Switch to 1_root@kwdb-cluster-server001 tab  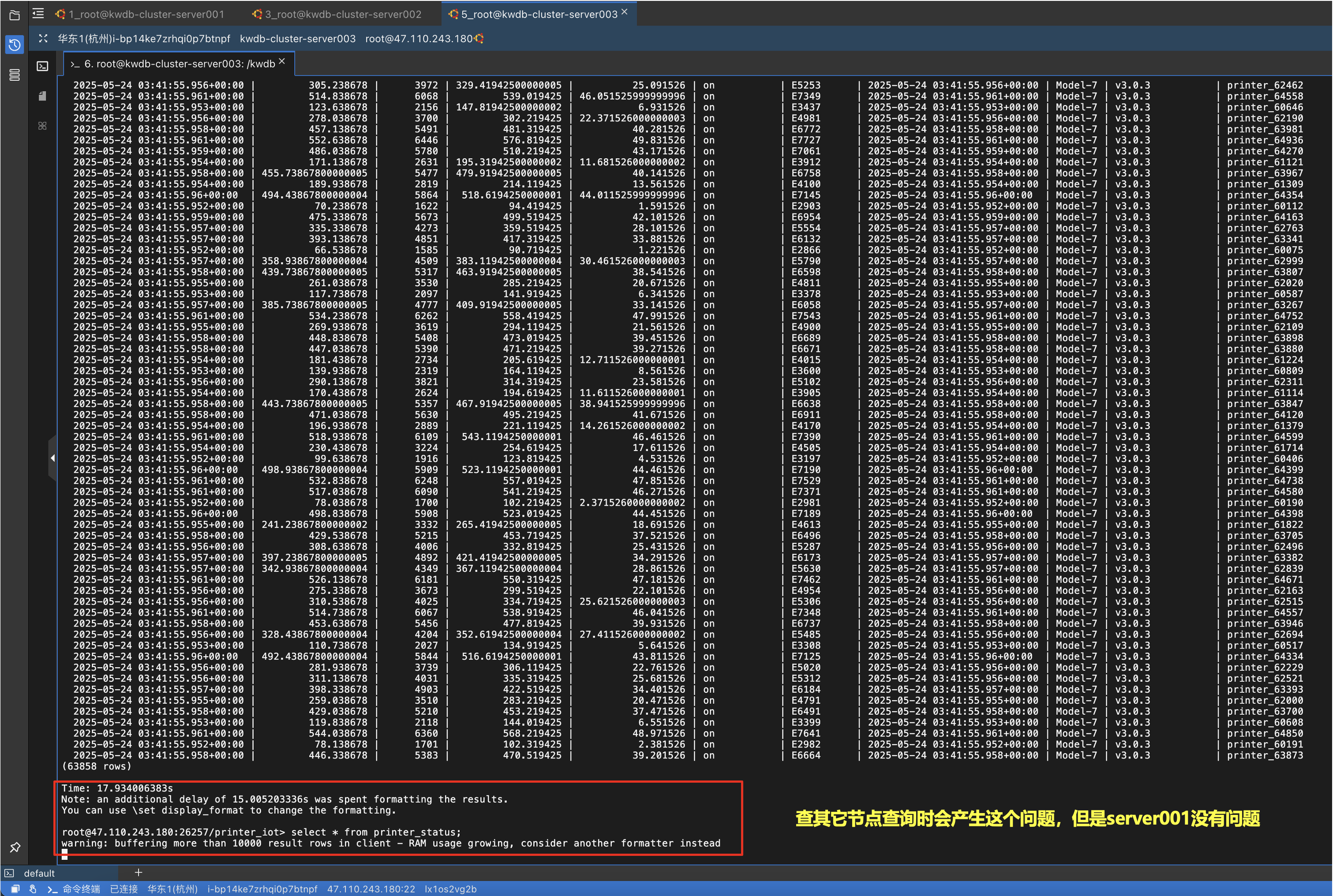click(146, 14)
